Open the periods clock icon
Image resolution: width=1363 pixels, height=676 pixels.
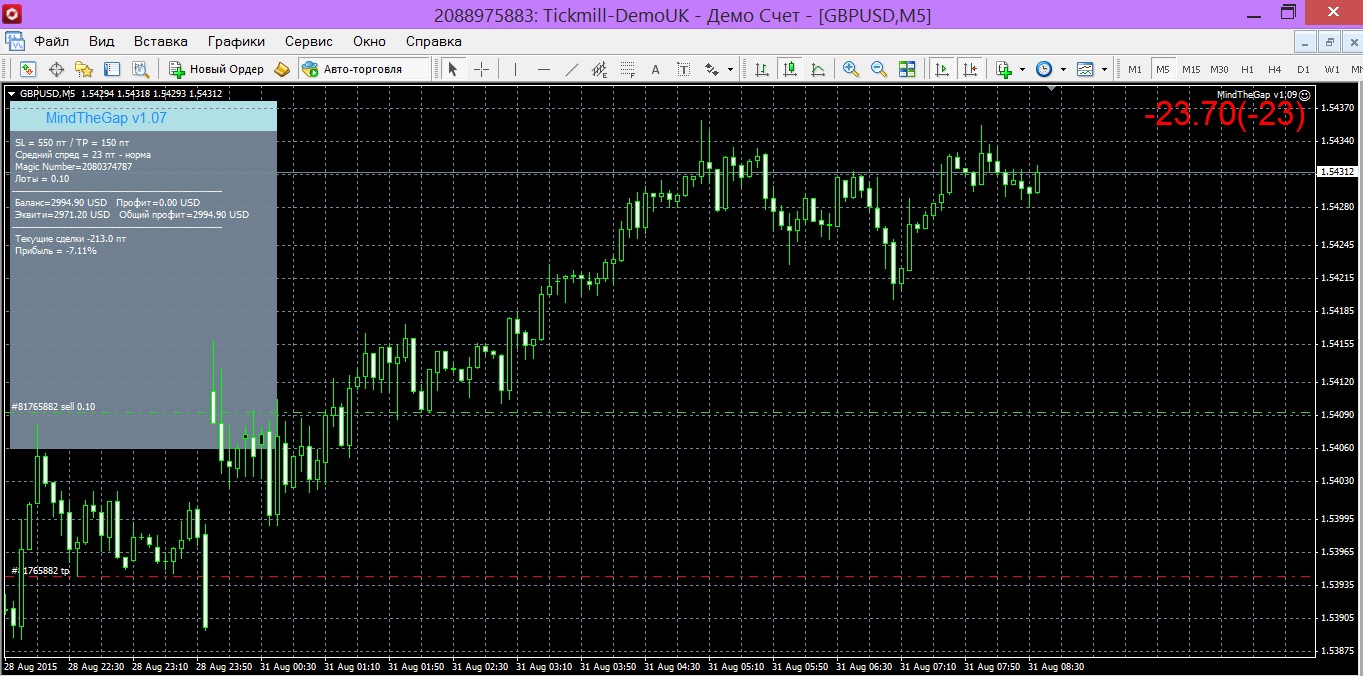pos(1044,69)
